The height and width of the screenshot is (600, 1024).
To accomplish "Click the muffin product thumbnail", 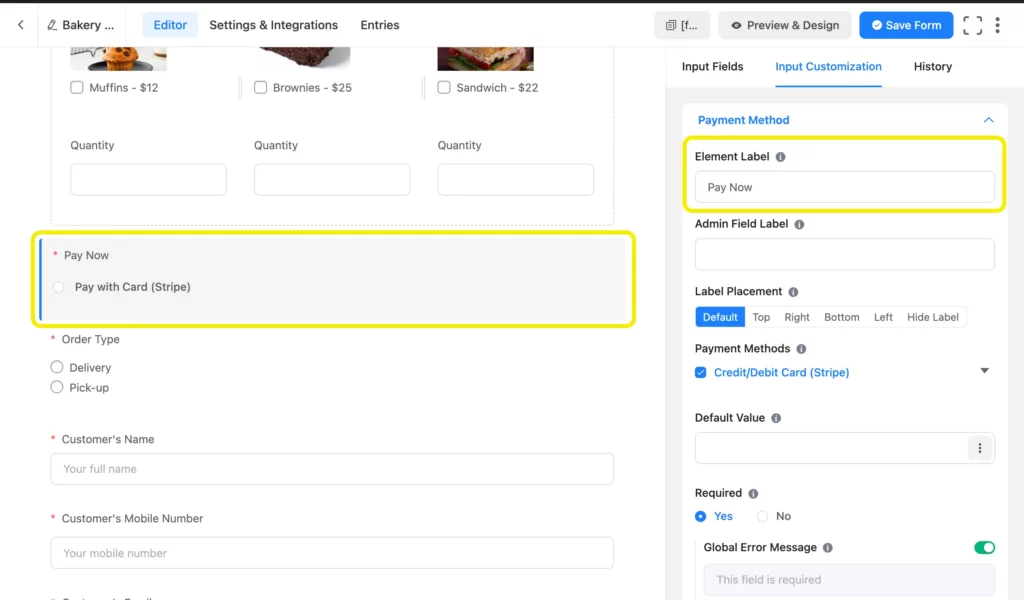I will pos(118,59).
